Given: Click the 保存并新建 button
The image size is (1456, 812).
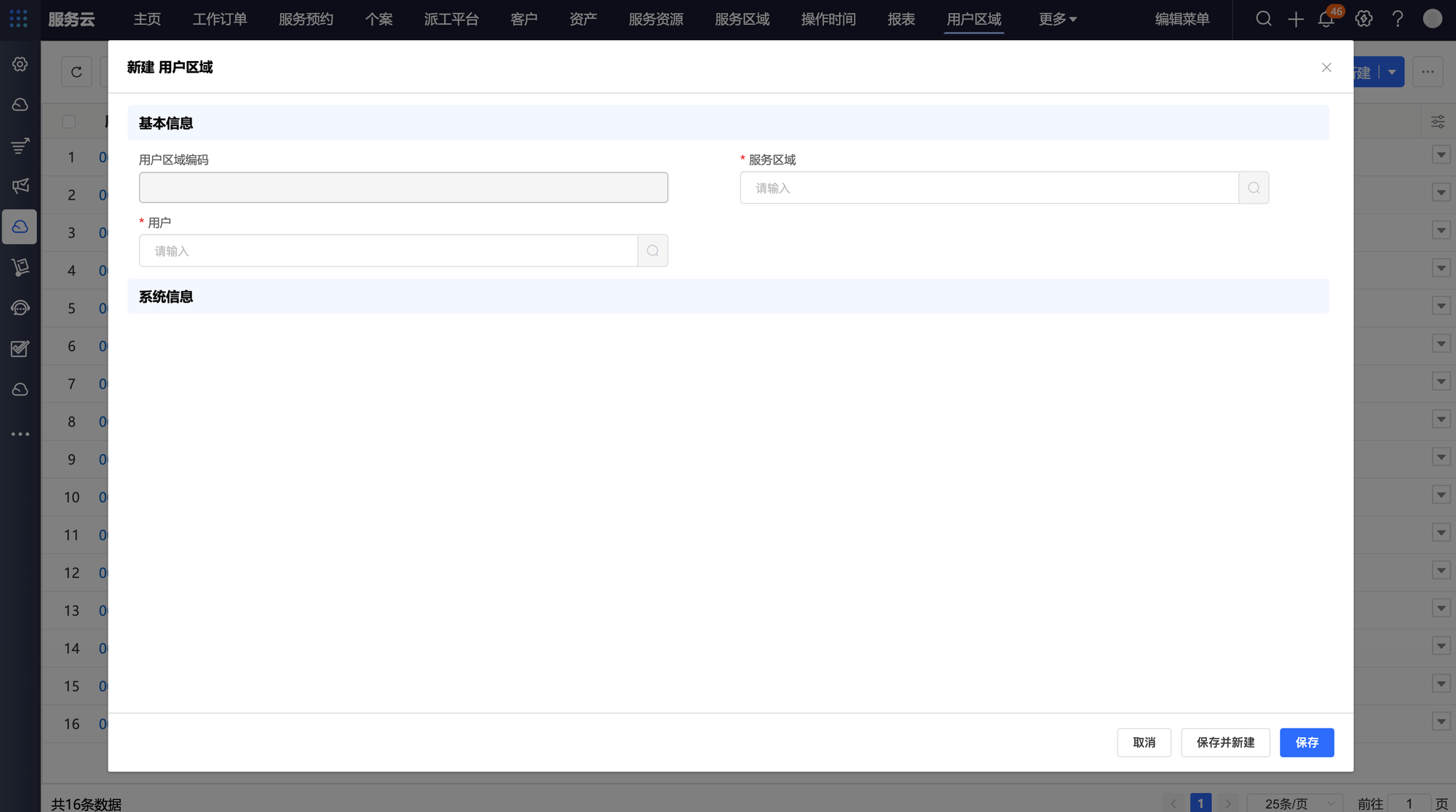Looking at the screenshot, I should click(1225, 742).
